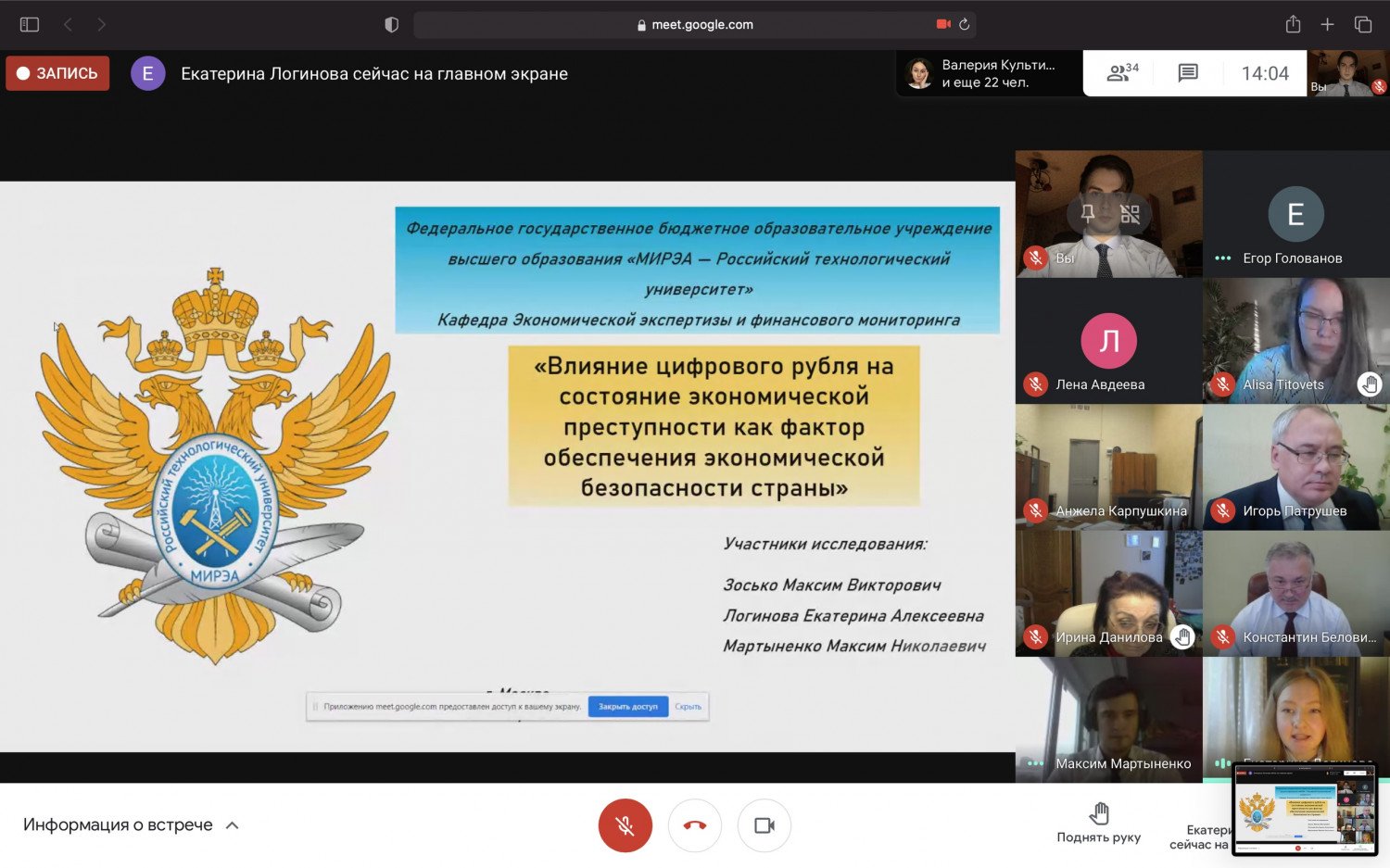Click Закрыть доступ in sharing bar
This screenshot has width=1390, height=868.
click(x=628, y=707)
